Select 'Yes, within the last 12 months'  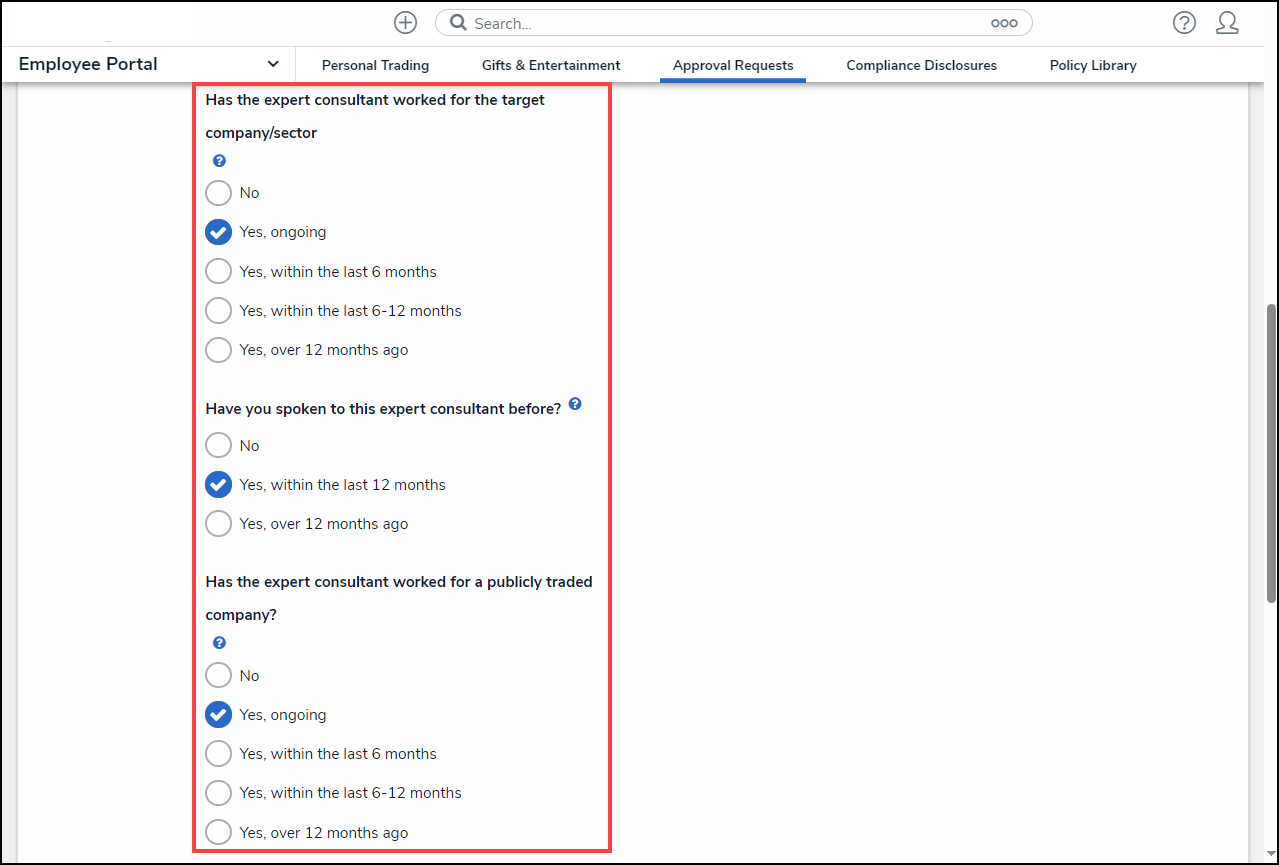click(x=218, y=485)
